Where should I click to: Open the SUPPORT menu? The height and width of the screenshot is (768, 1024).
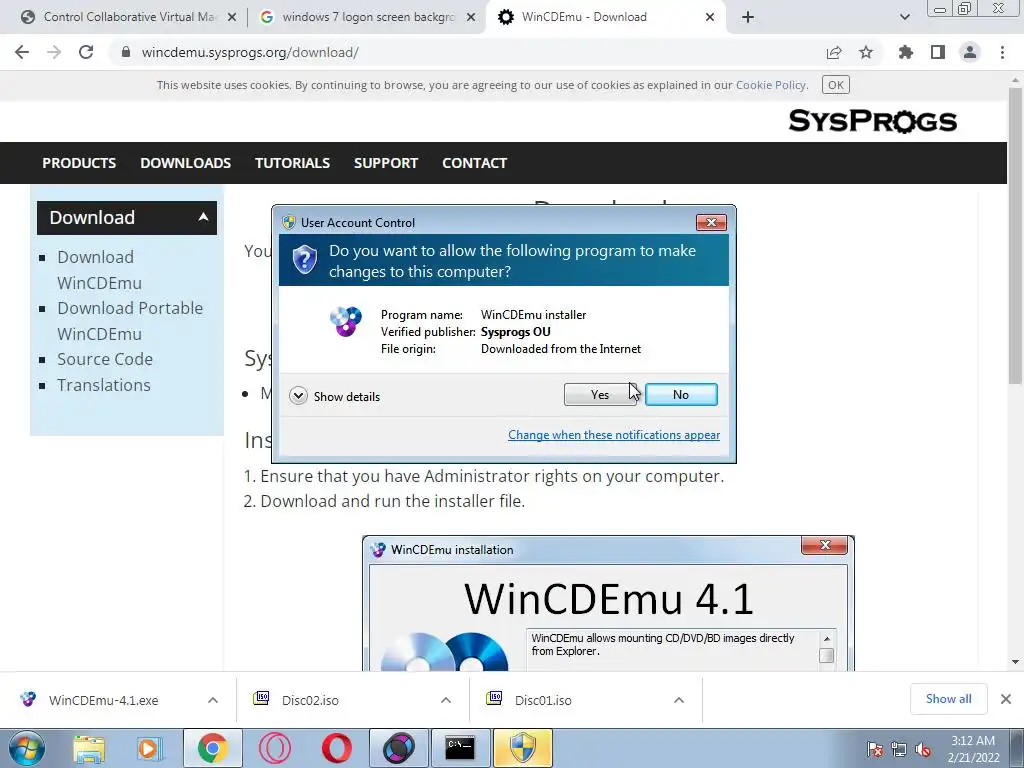pyautogui.click(x=385, y=163)
